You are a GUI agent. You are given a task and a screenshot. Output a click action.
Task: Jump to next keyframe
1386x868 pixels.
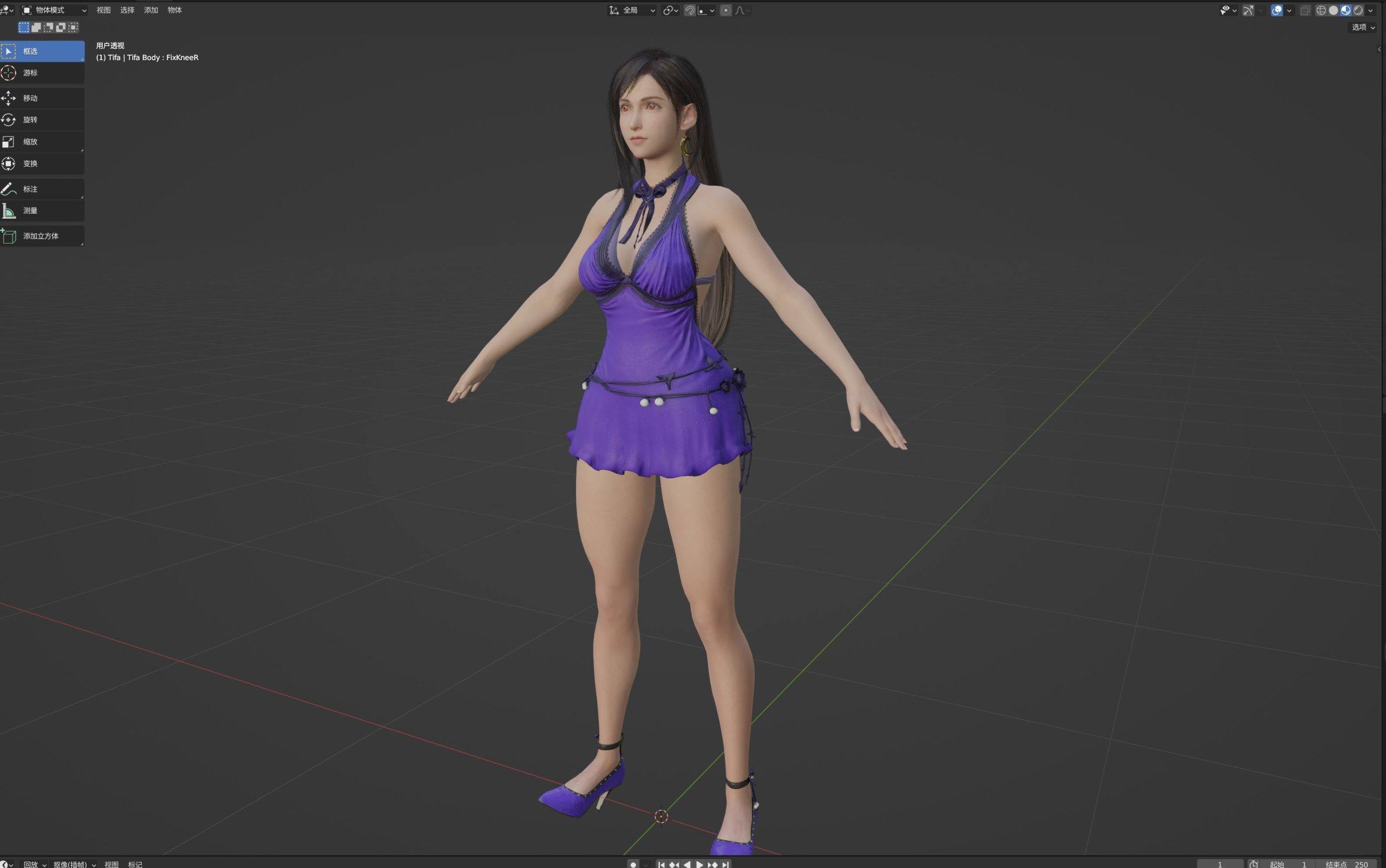713,864
